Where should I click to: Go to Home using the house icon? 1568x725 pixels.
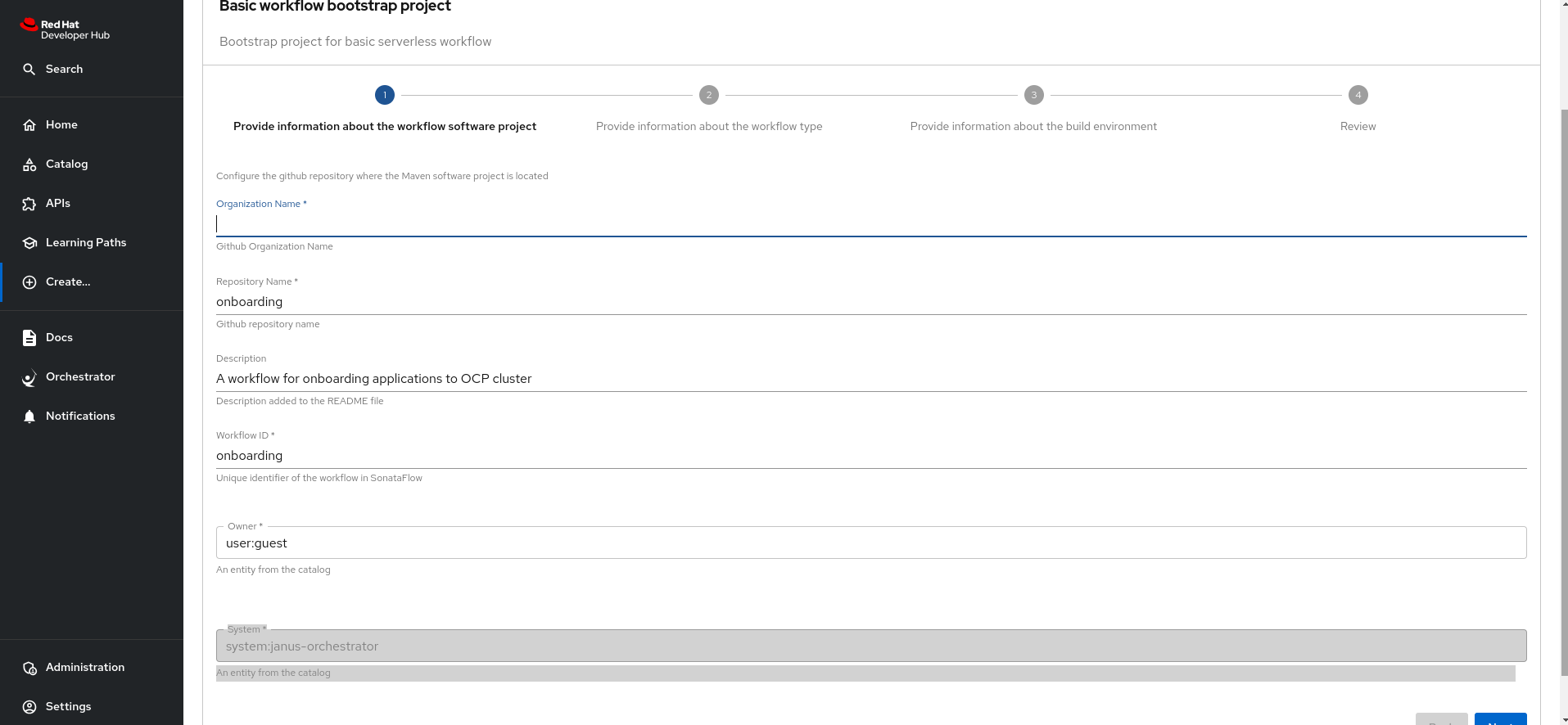coord(29,125)
